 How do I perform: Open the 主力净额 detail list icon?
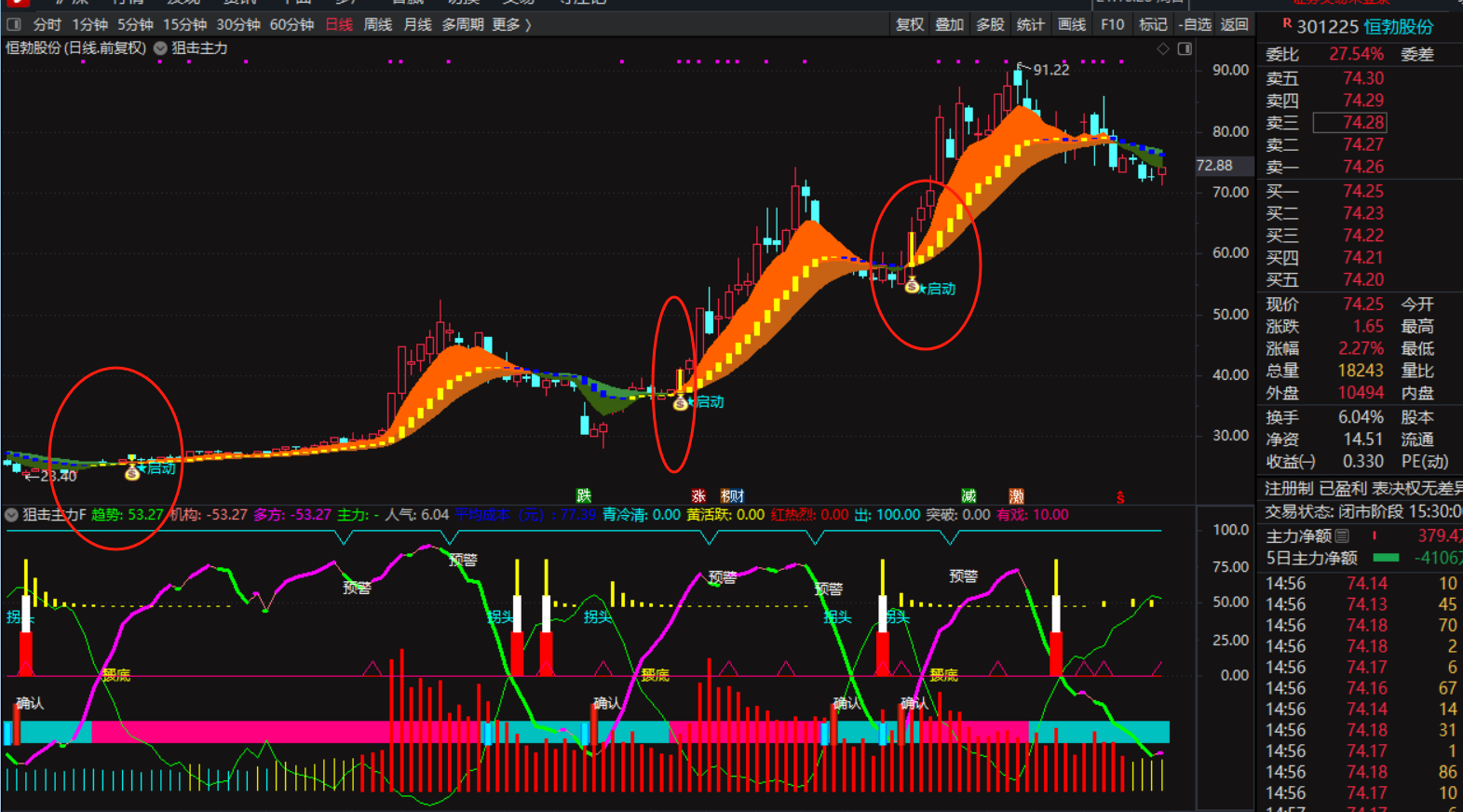tap(1342, 535)
